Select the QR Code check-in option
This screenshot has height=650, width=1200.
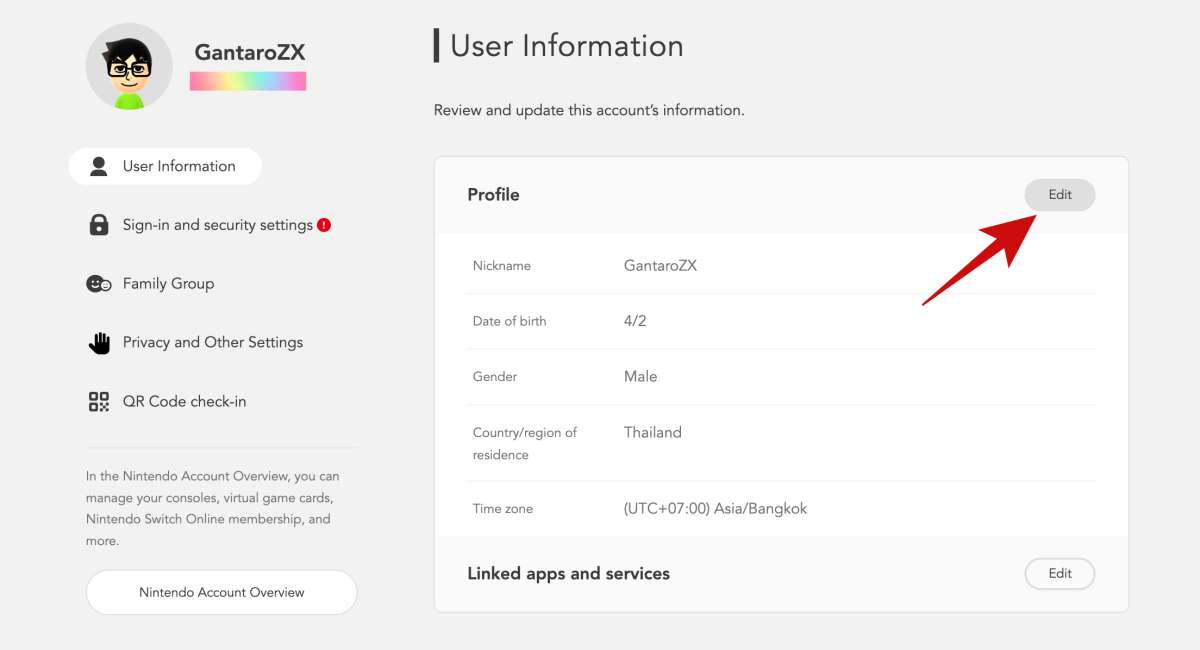pyautogui.click(x=184, y=401)
